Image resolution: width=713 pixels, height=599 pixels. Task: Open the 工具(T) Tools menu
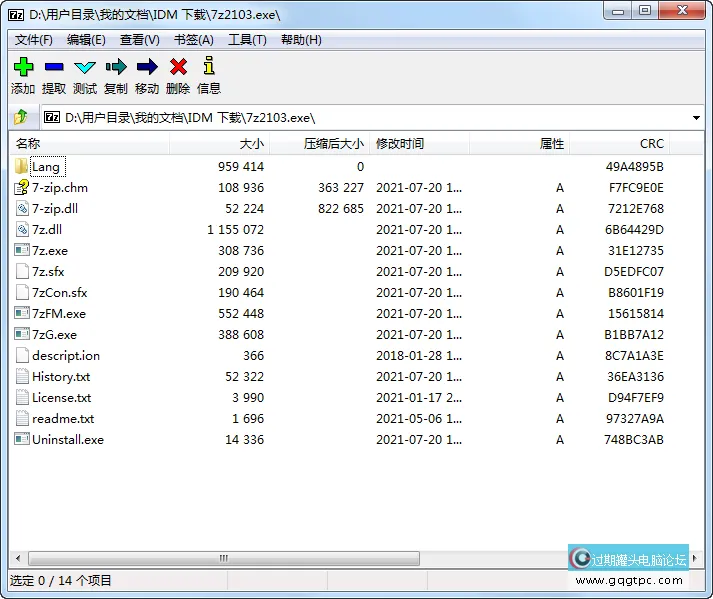[247, 40]
